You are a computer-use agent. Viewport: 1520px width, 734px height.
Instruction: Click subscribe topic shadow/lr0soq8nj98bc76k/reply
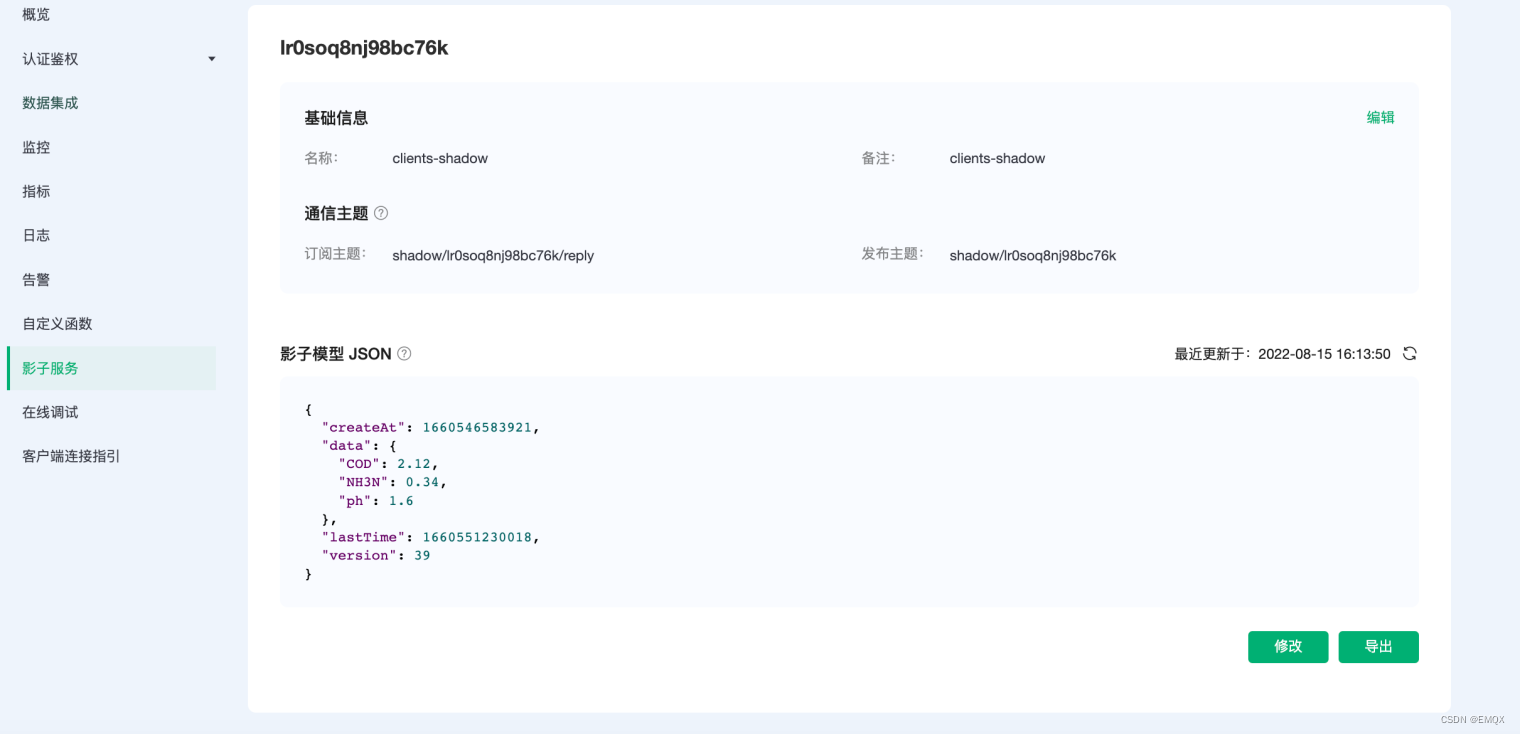pos(493,255)
